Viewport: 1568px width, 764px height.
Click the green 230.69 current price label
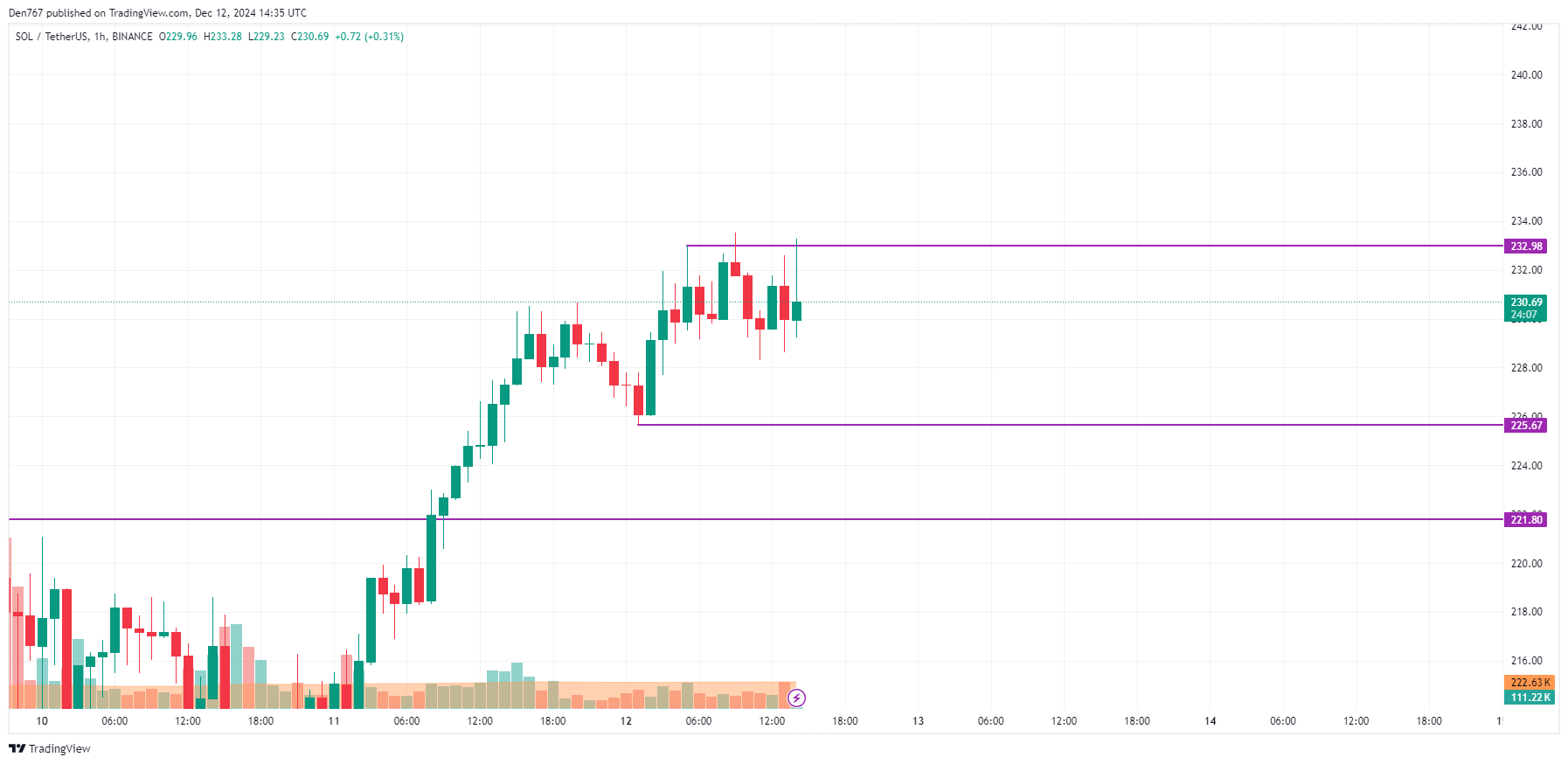[x=1526, y=302]
